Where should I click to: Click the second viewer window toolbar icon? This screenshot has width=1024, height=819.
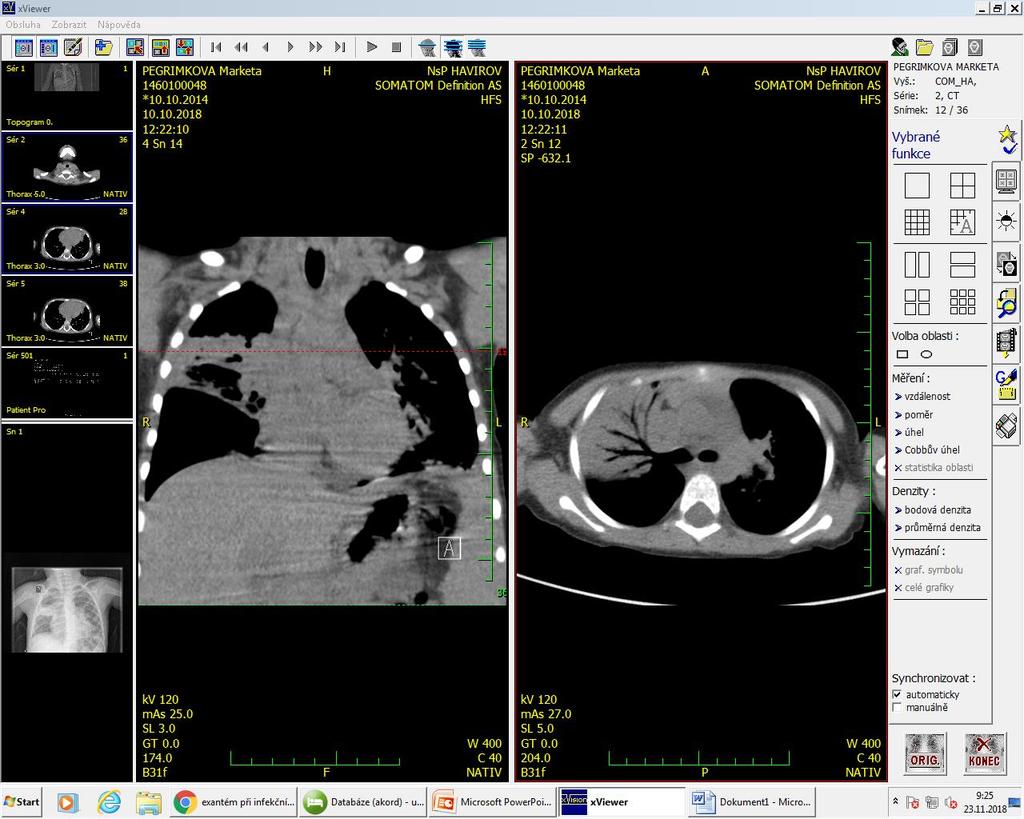[48, 48]
